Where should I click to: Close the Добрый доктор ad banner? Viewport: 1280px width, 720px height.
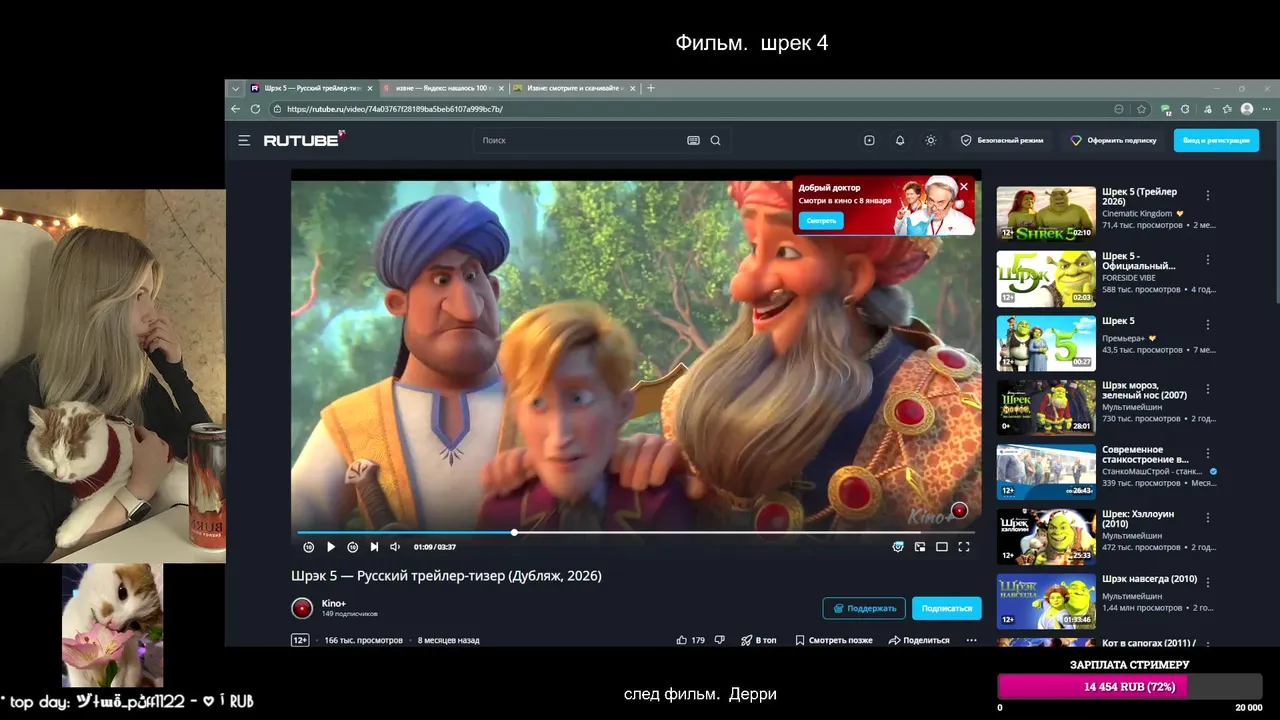pyautogui.click(x=964, y=187)
